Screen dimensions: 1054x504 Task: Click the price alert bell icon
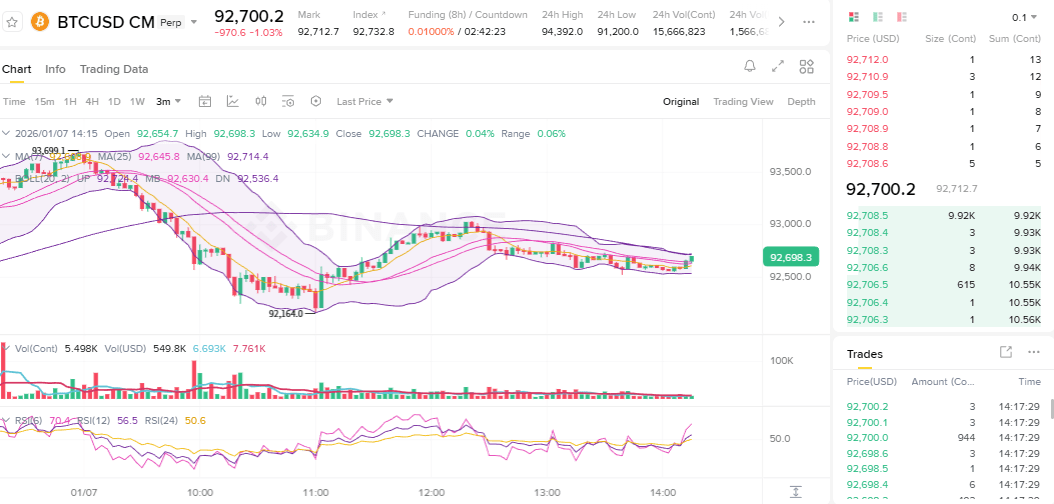click(x=749, y=66)
